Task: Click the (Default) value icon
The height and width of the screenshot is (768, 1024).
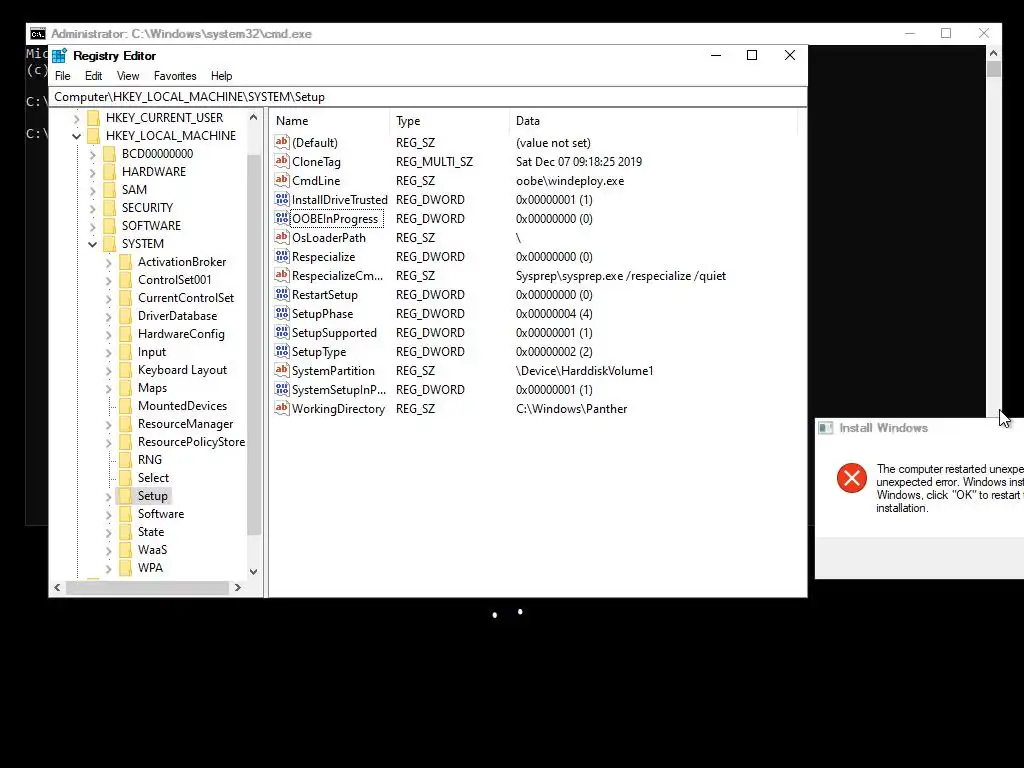Action: point(281,142)
